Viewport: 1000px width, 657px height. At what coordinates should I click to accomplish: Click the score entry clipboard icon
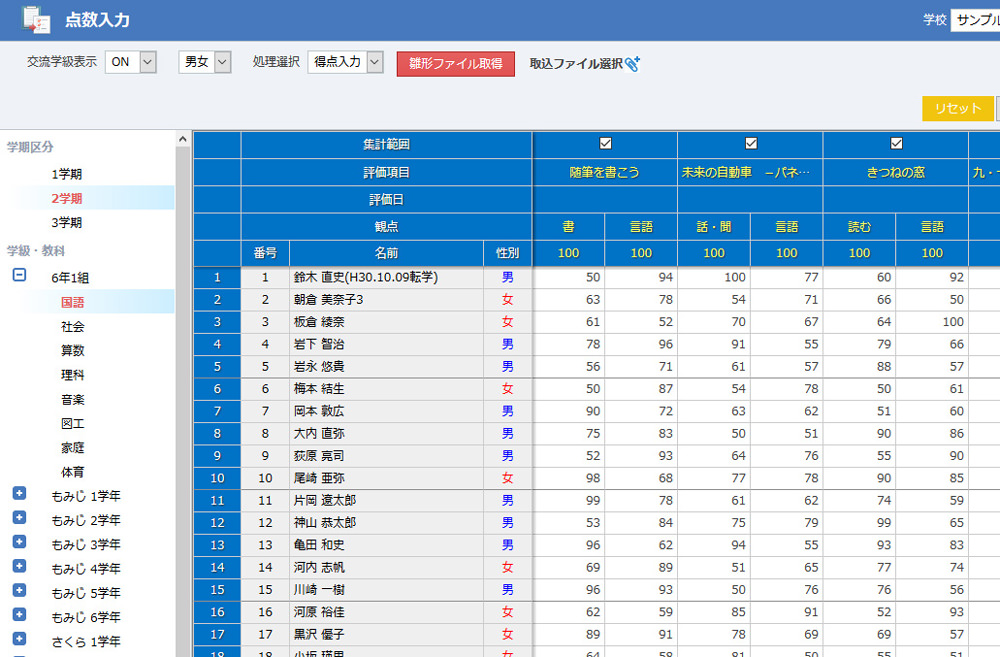(x=36, y=20)
